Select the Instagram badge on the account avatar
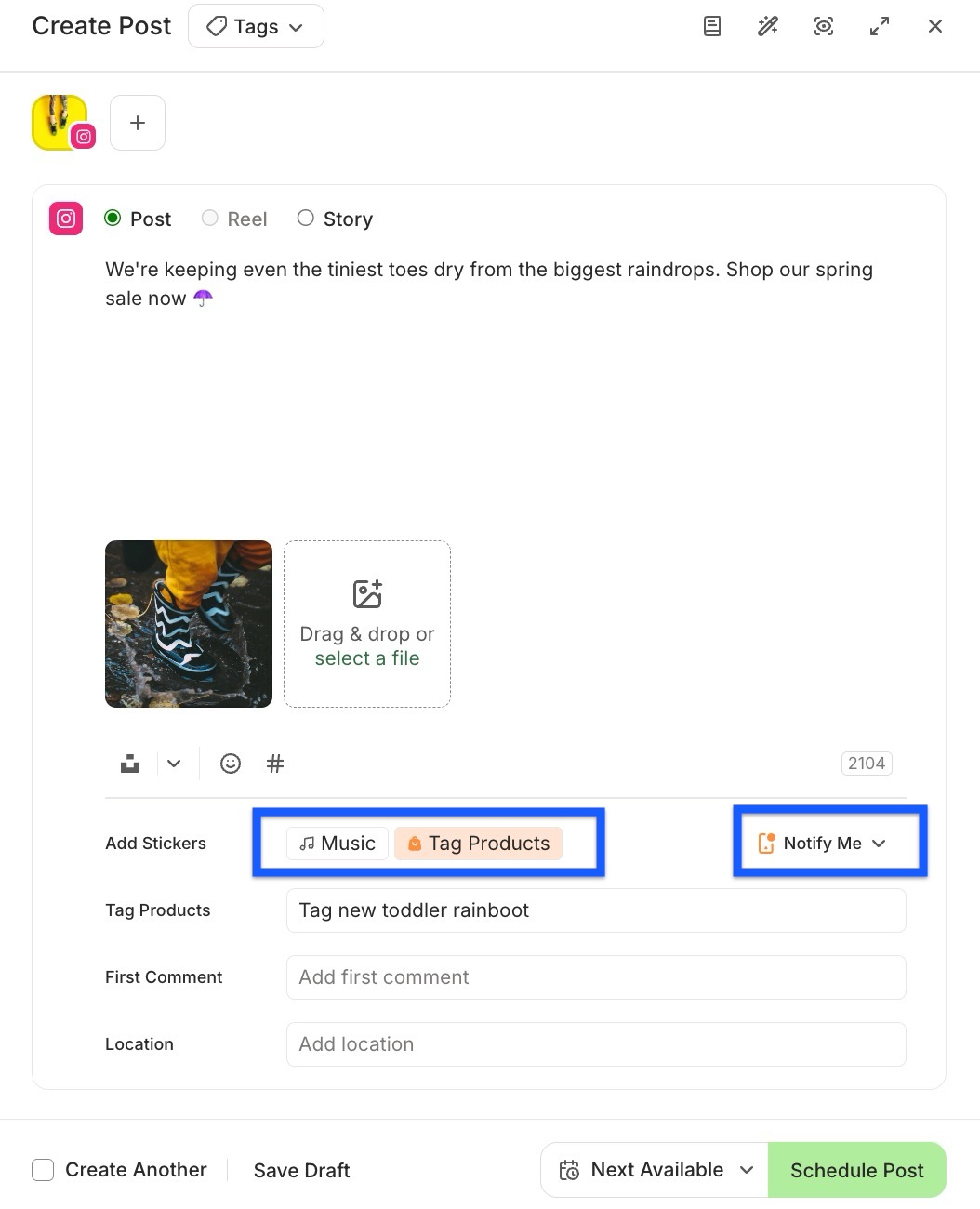This screenshot has width=980, height=1209. [x=84, y=136]
